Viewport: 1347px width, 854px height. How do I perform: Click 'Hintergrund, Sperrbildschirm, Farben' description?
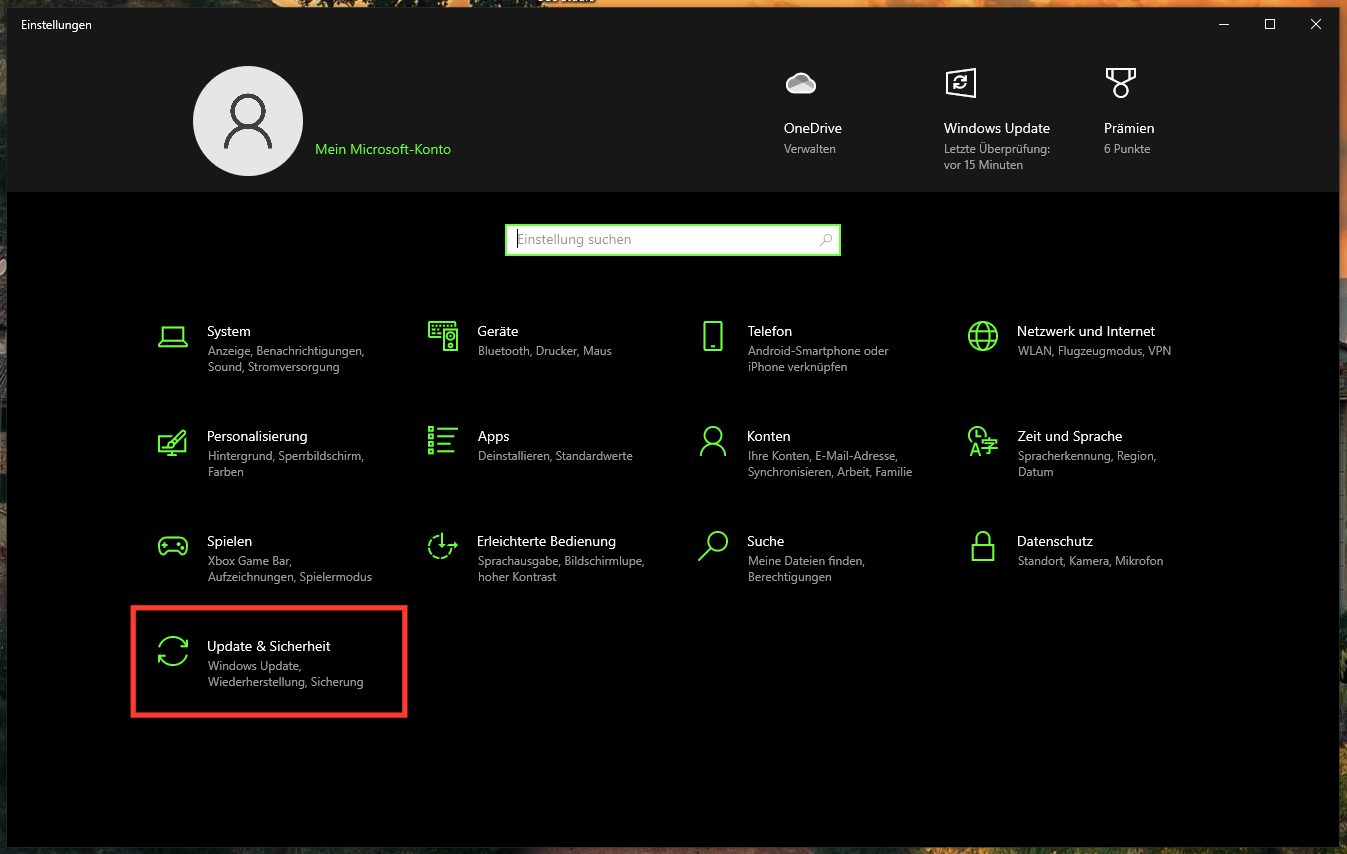click(285, 464)
